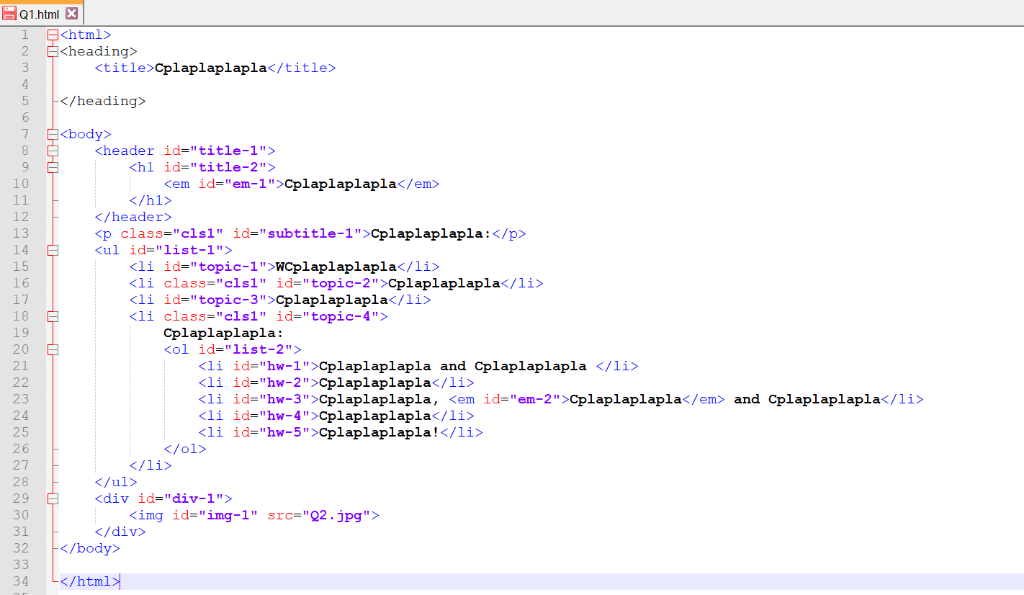Collapse the fold marker beside div "div-1"
This screenshot has height=595, width=1024.
(52, 498)
